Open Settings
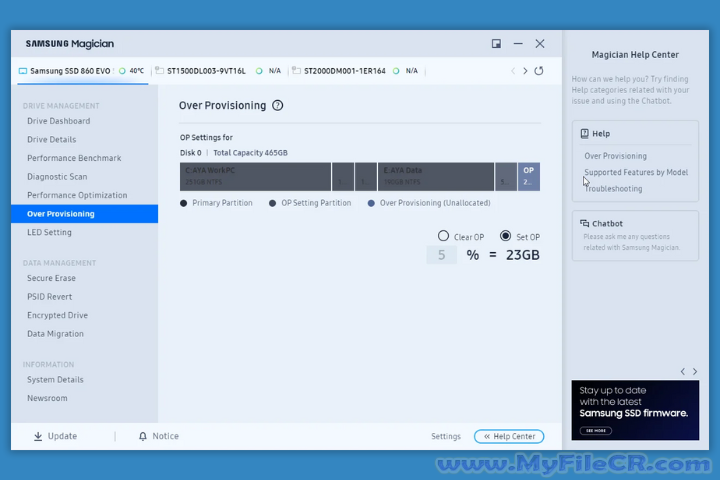The image size is (720, 480). (446, 436)
